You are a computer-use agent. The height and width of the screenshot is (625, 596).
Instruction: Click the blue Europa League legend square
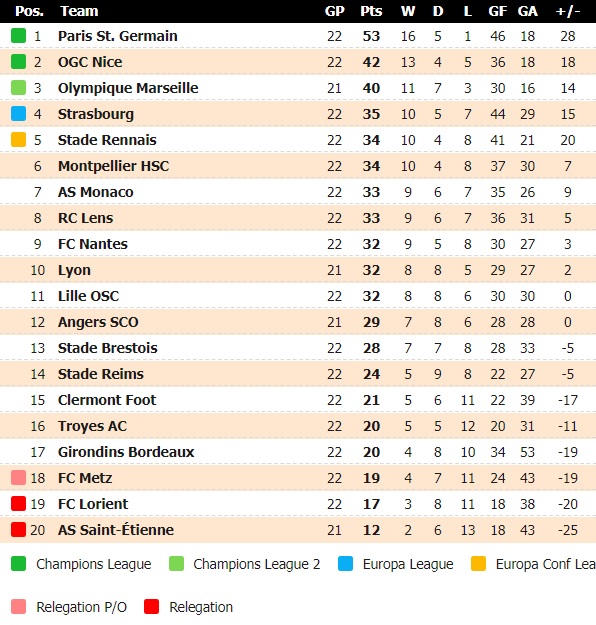(345, 564)
